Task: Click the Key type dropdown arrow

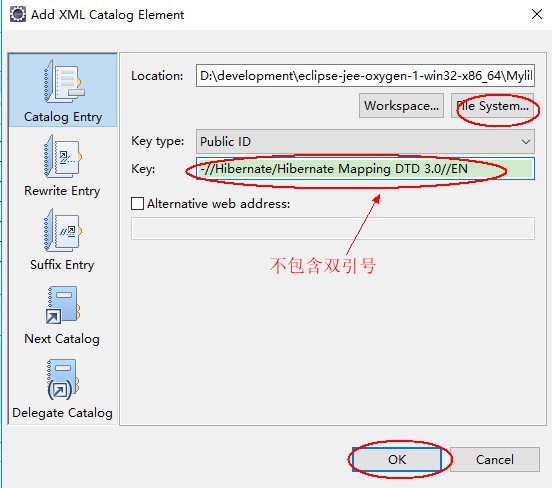Action: tap(526, 142)
